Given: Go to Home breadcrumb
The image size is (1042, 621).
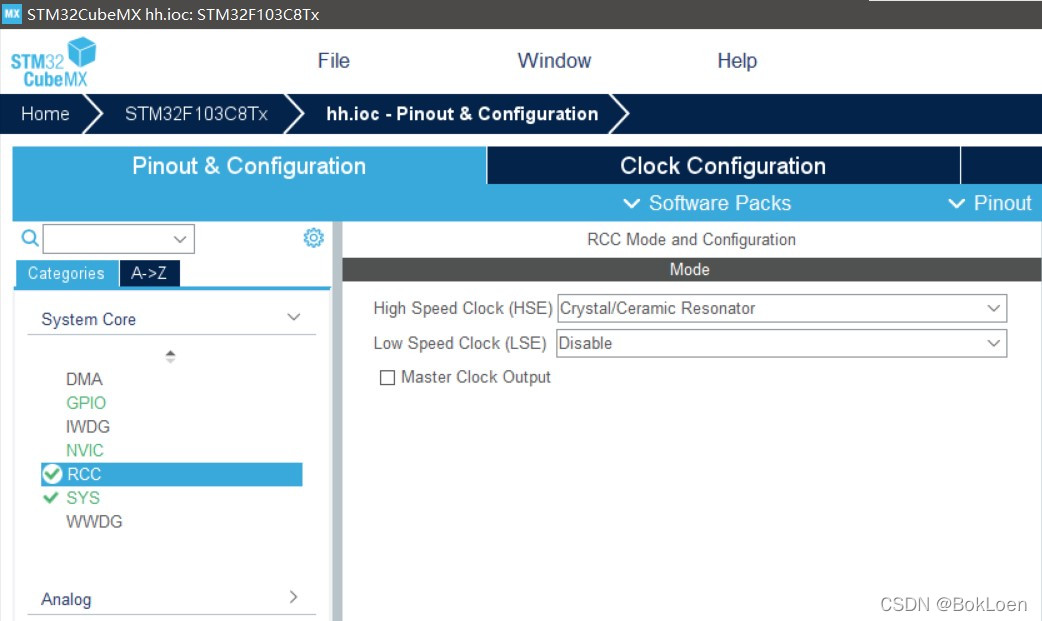Looking at the screenshot, I should click(x=45, y=114).
